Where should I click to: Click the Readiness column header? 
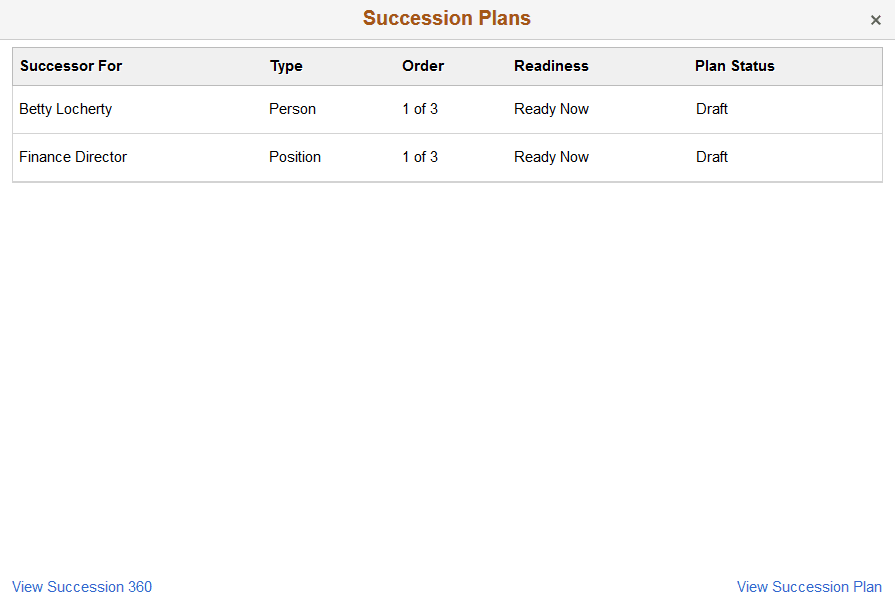551,66
